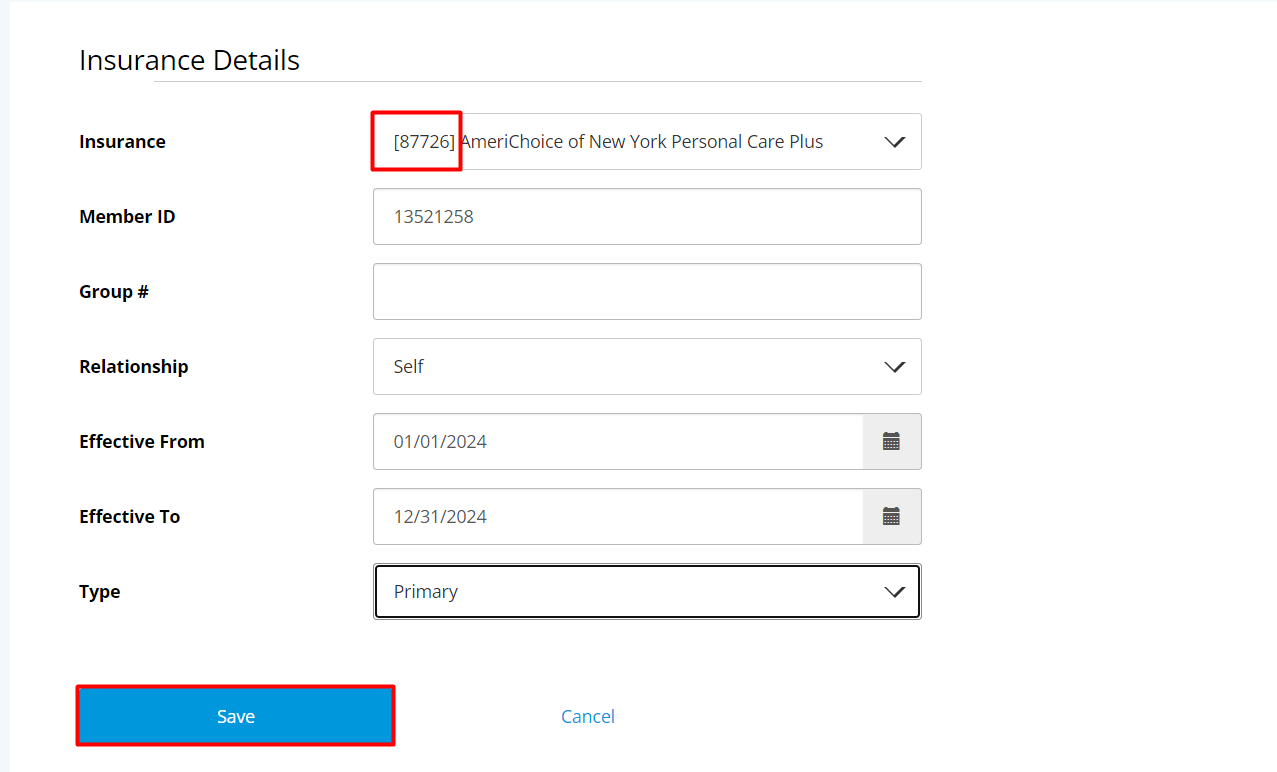The image size is (1277, 772).
Task: Click the Effective From label
Action: pos(142,442)
